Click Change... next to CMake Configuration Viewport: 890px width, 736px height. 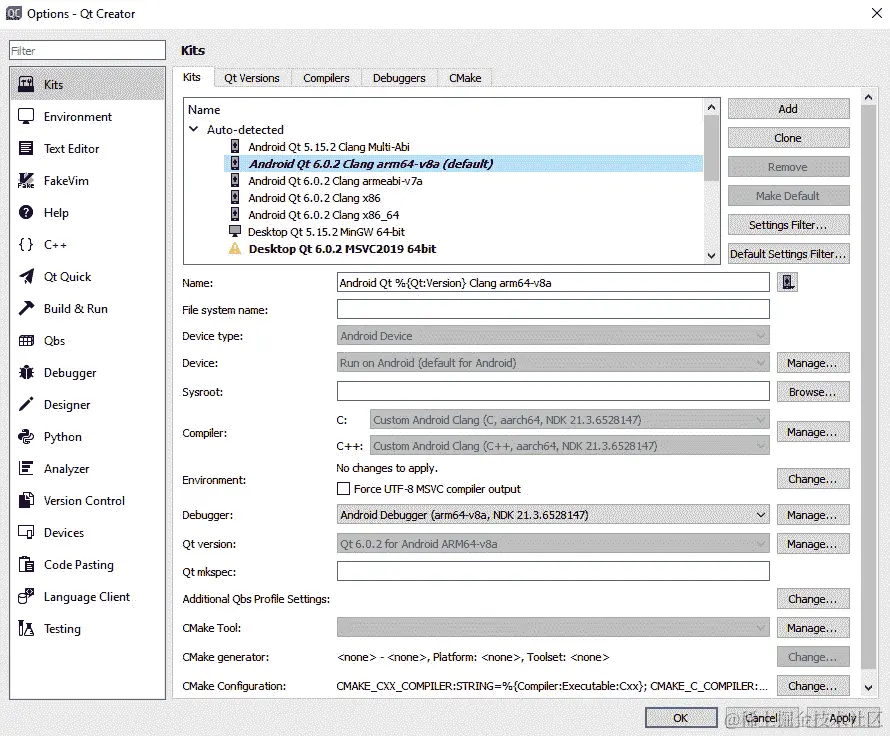[812, 686]
